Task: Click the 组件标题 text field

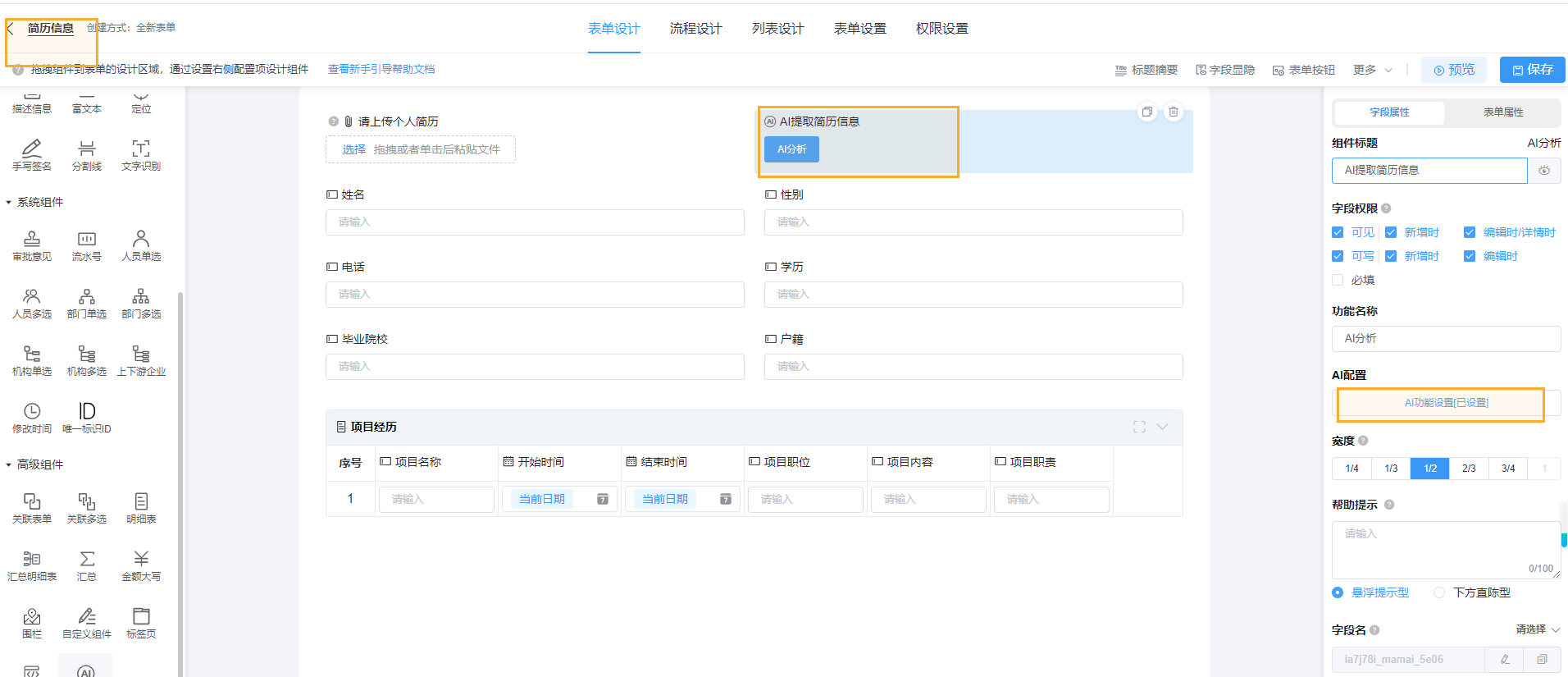Action: 1429,171
